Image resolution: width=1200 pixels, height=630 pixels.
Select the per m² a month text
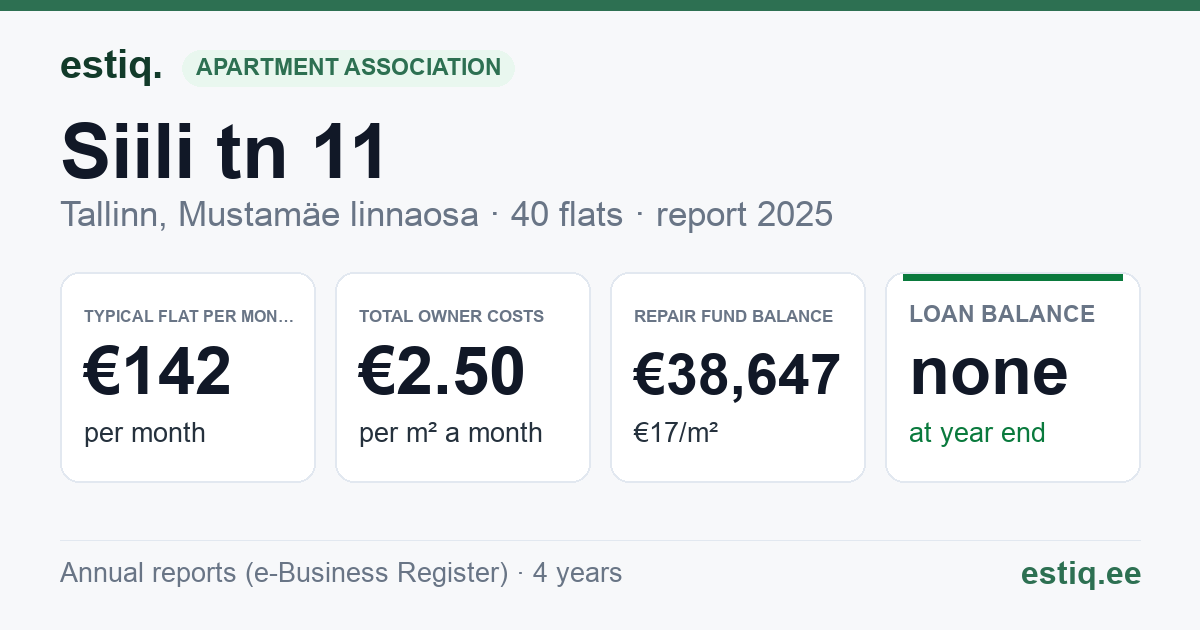450,433
